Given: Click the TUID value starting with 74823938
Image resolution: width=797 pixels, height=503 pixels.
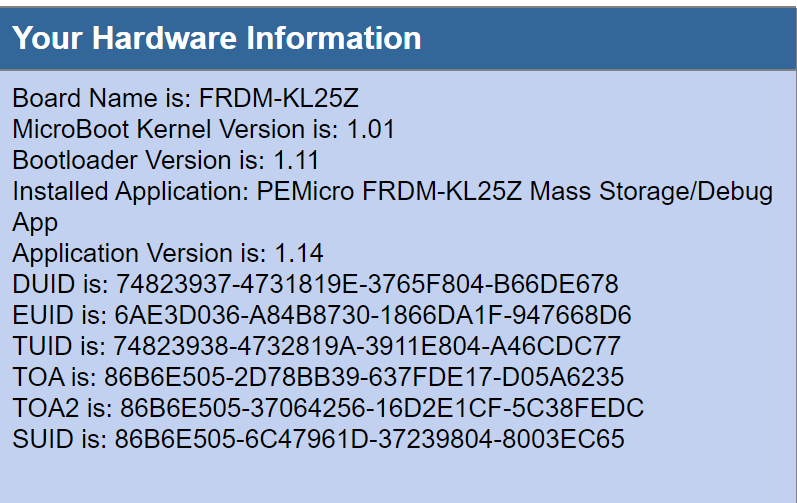Looking at the screenshot, I should [368, 346].
